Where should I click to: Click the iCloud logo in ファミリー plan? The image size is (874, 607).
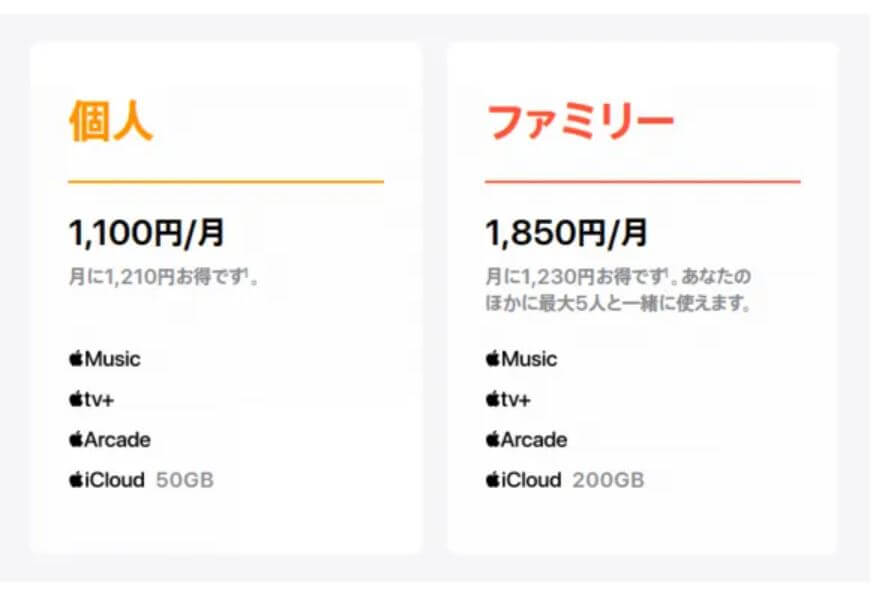(x=523, y=480)
